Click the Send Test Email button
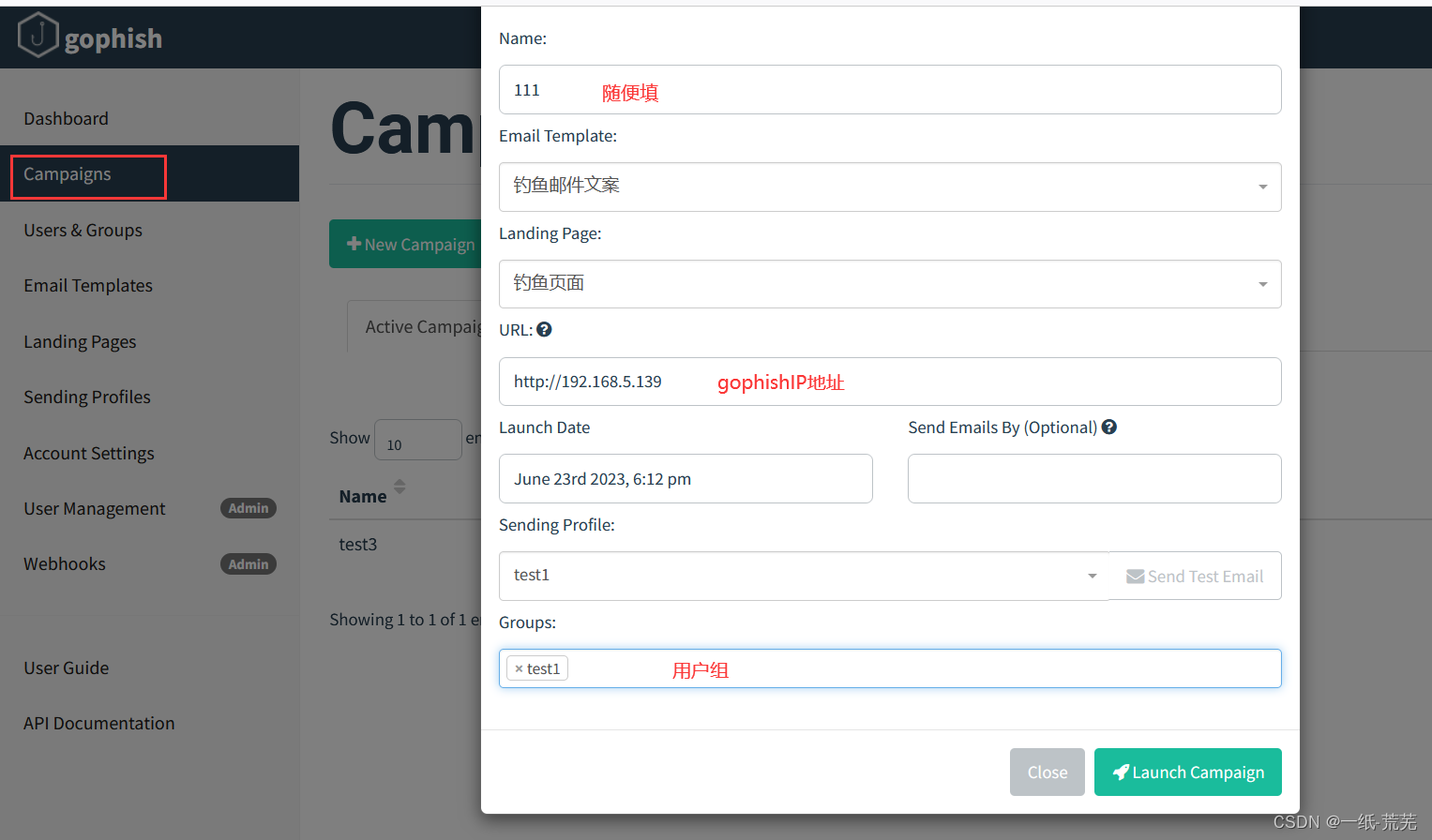Viewport: 1432px width, 840px height. 1195,576
